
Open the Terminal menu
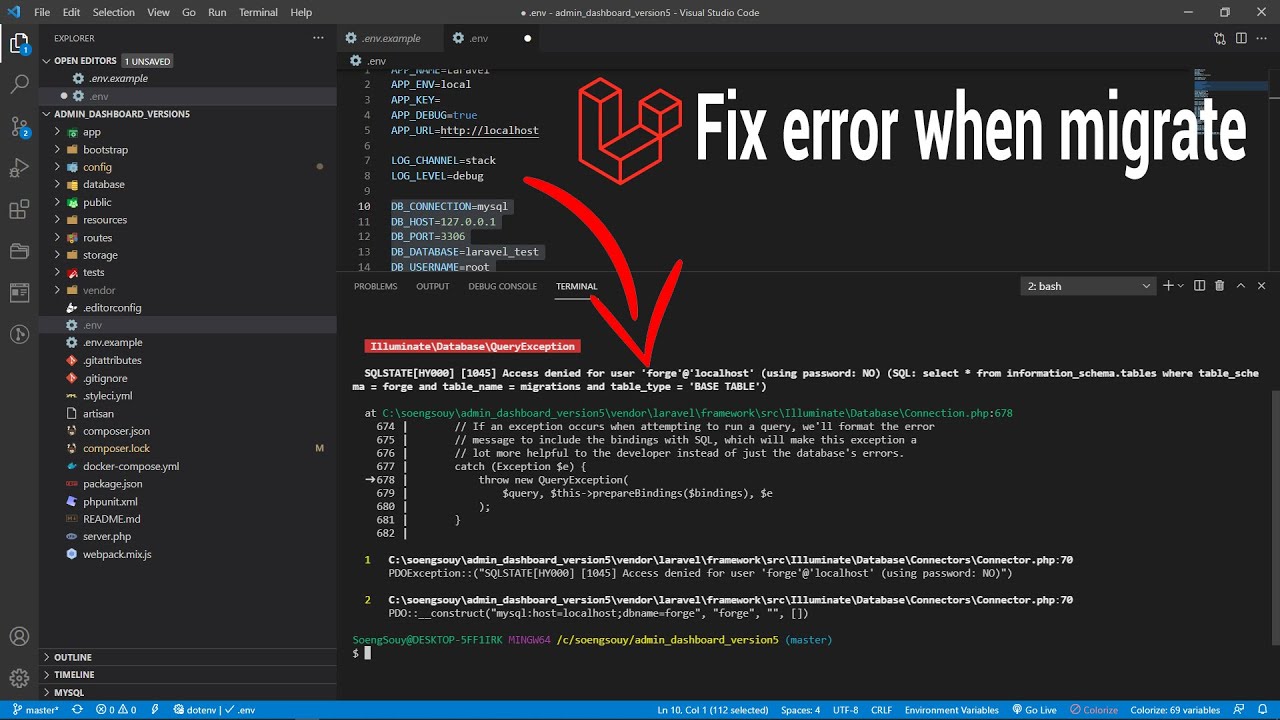[x=258, y=12]
